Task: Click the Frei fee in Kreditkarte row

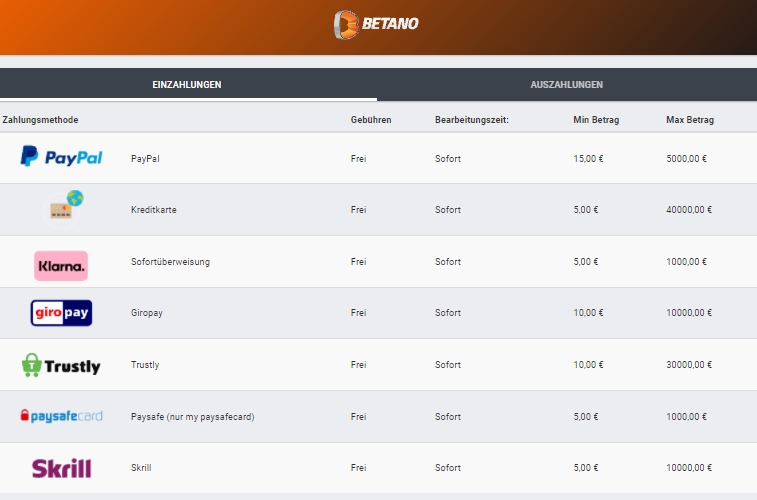Action: point(358,210)
